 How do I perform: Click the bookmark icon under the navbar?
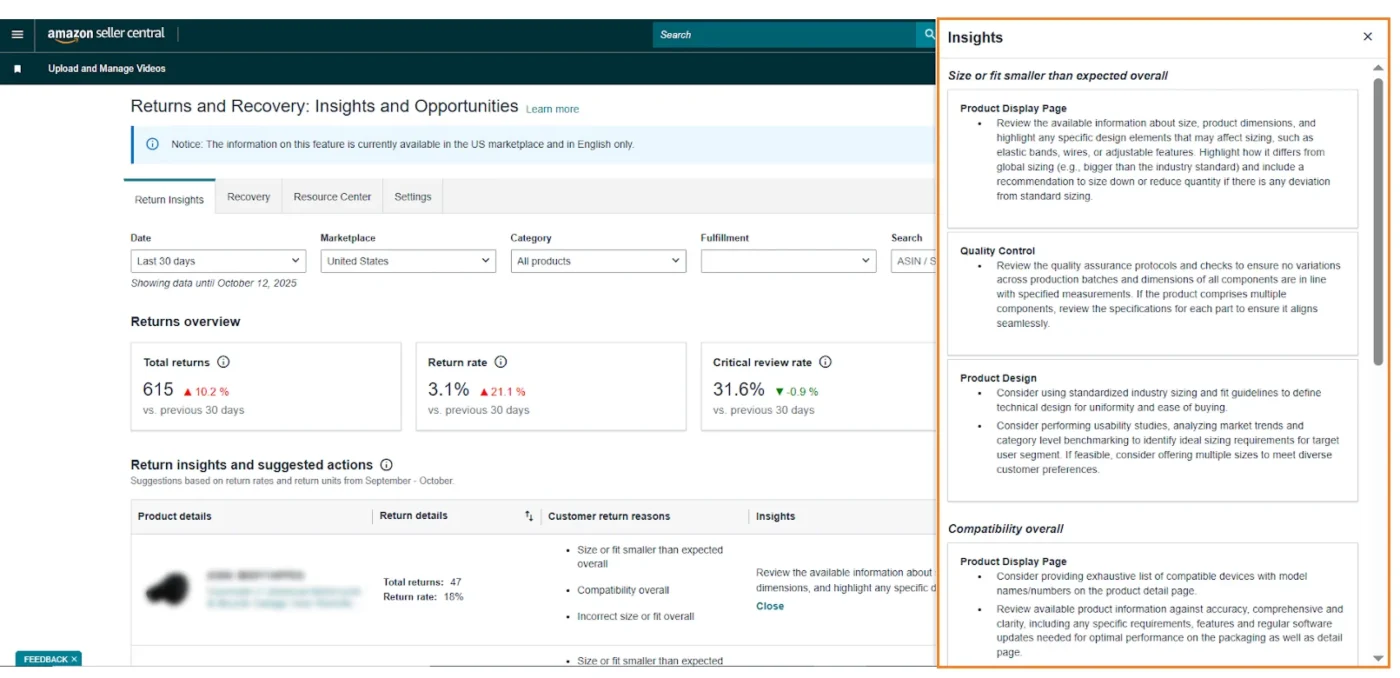tap(15, 68)
